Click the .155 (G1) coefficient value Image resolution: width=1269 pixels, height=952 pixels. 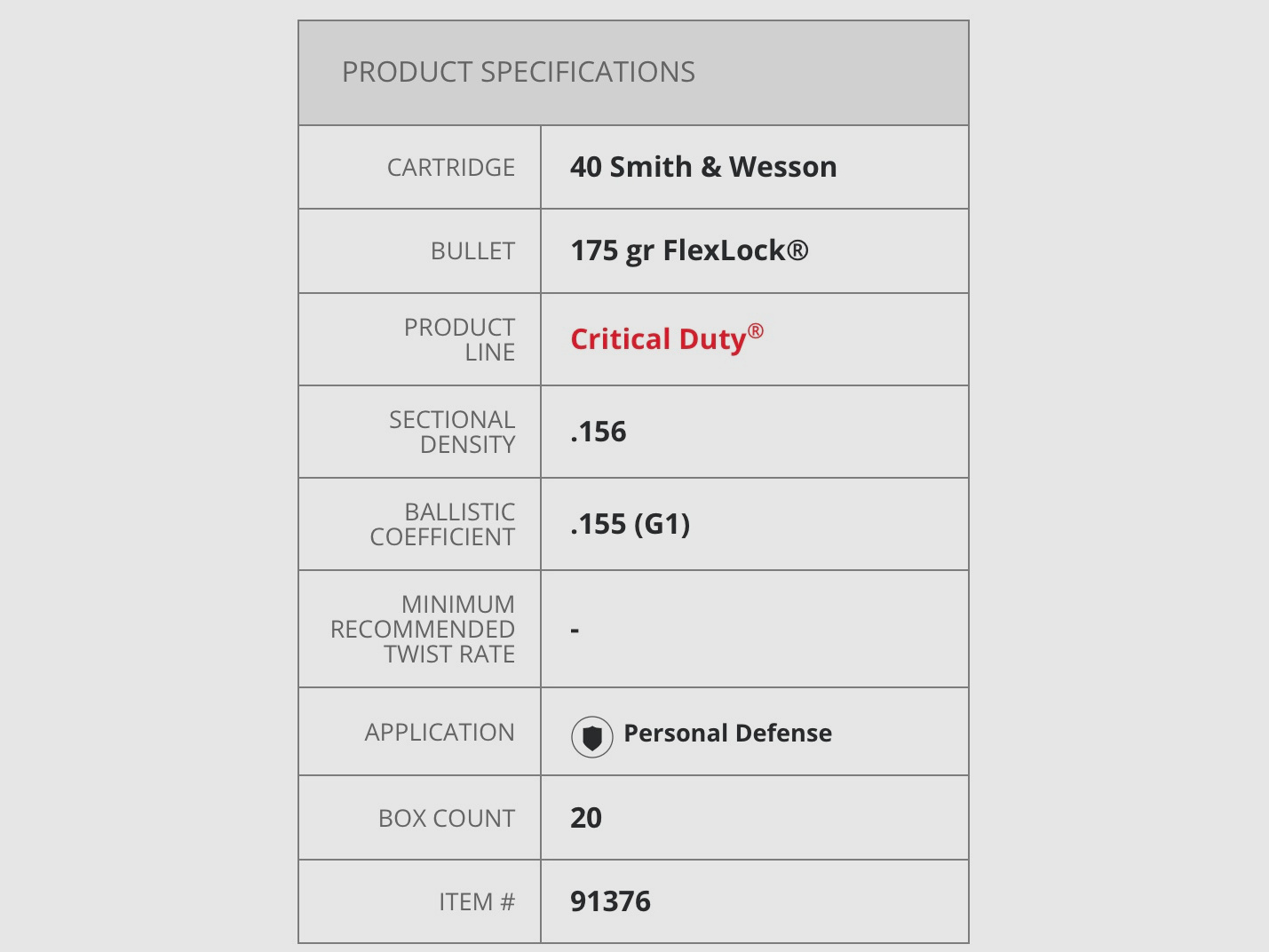click(x=630, y=524)
